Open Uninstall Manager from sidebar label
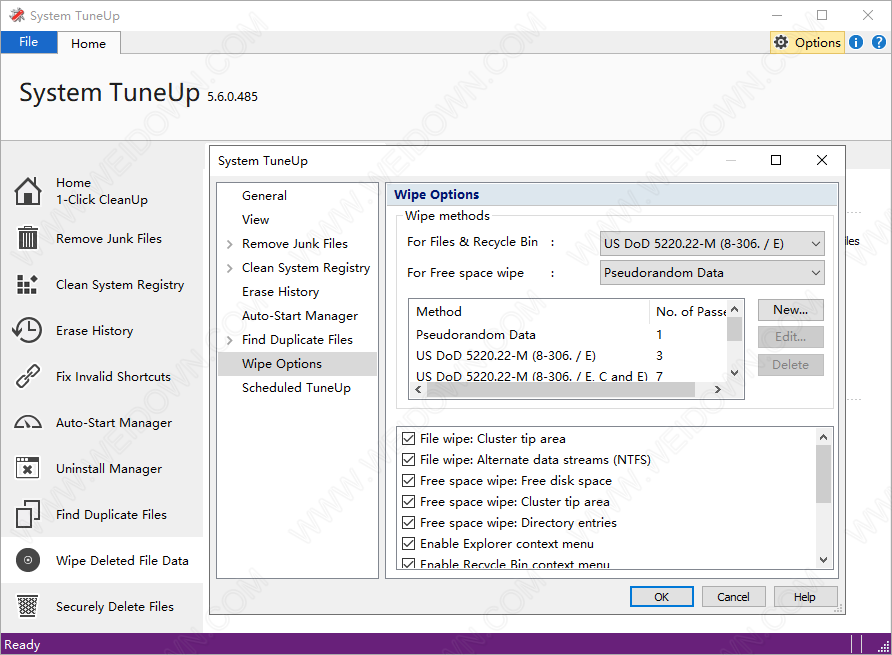Viewport: 892px width, 655px height. point(109,469)
